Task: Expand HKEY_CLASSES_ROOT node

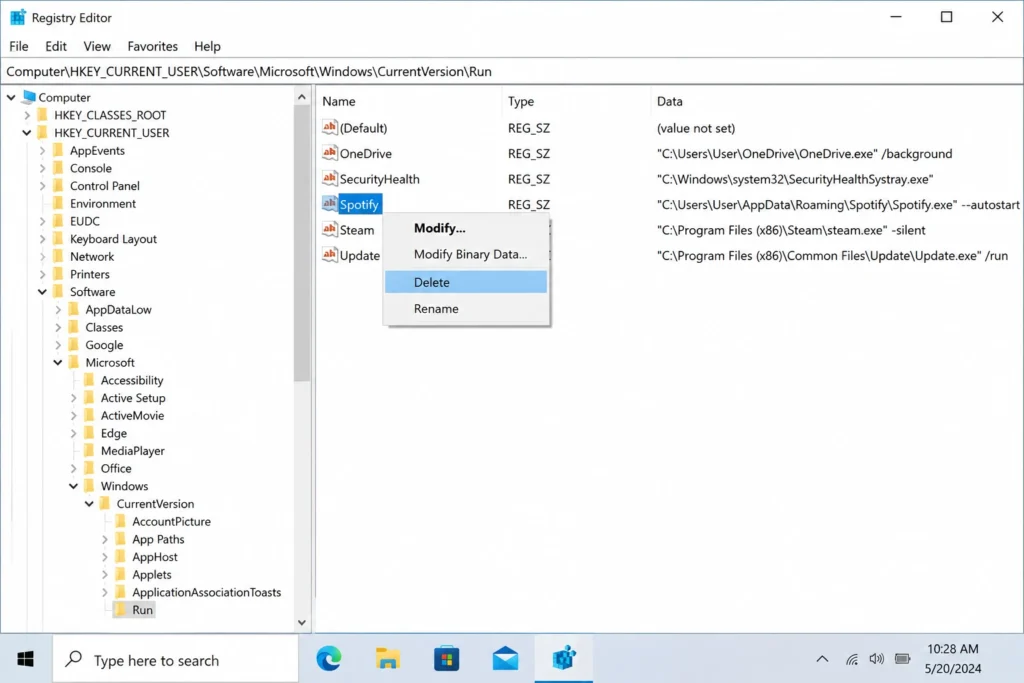Action: tap(27, 115)
